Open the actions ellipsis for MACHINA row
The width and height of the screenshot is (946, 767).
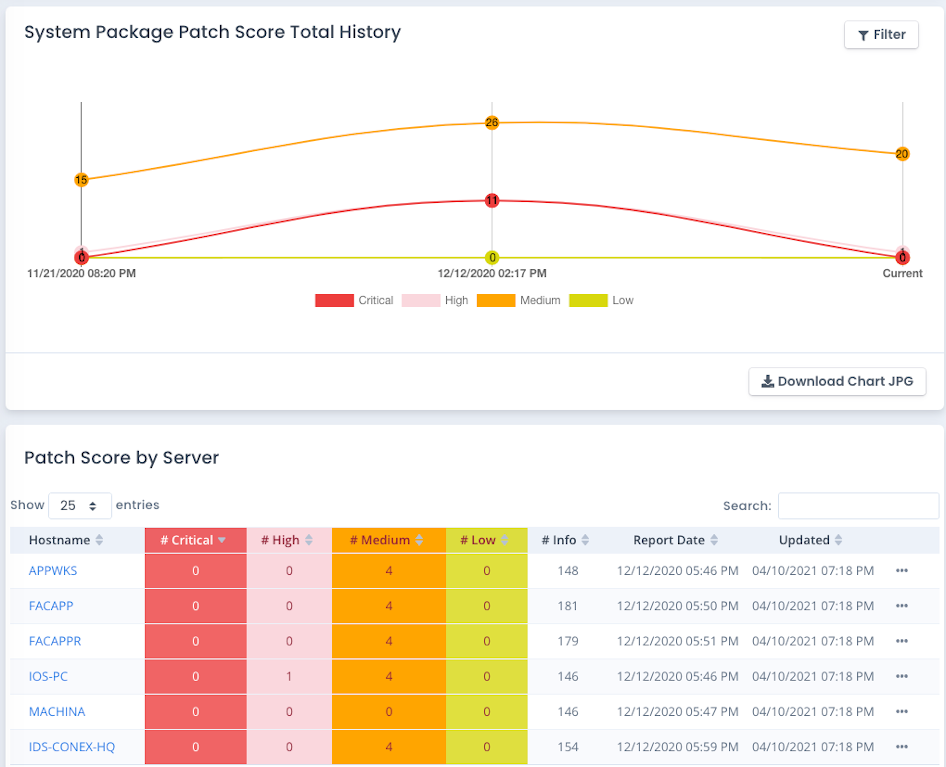pyautogui.click(x=901, y=711)
